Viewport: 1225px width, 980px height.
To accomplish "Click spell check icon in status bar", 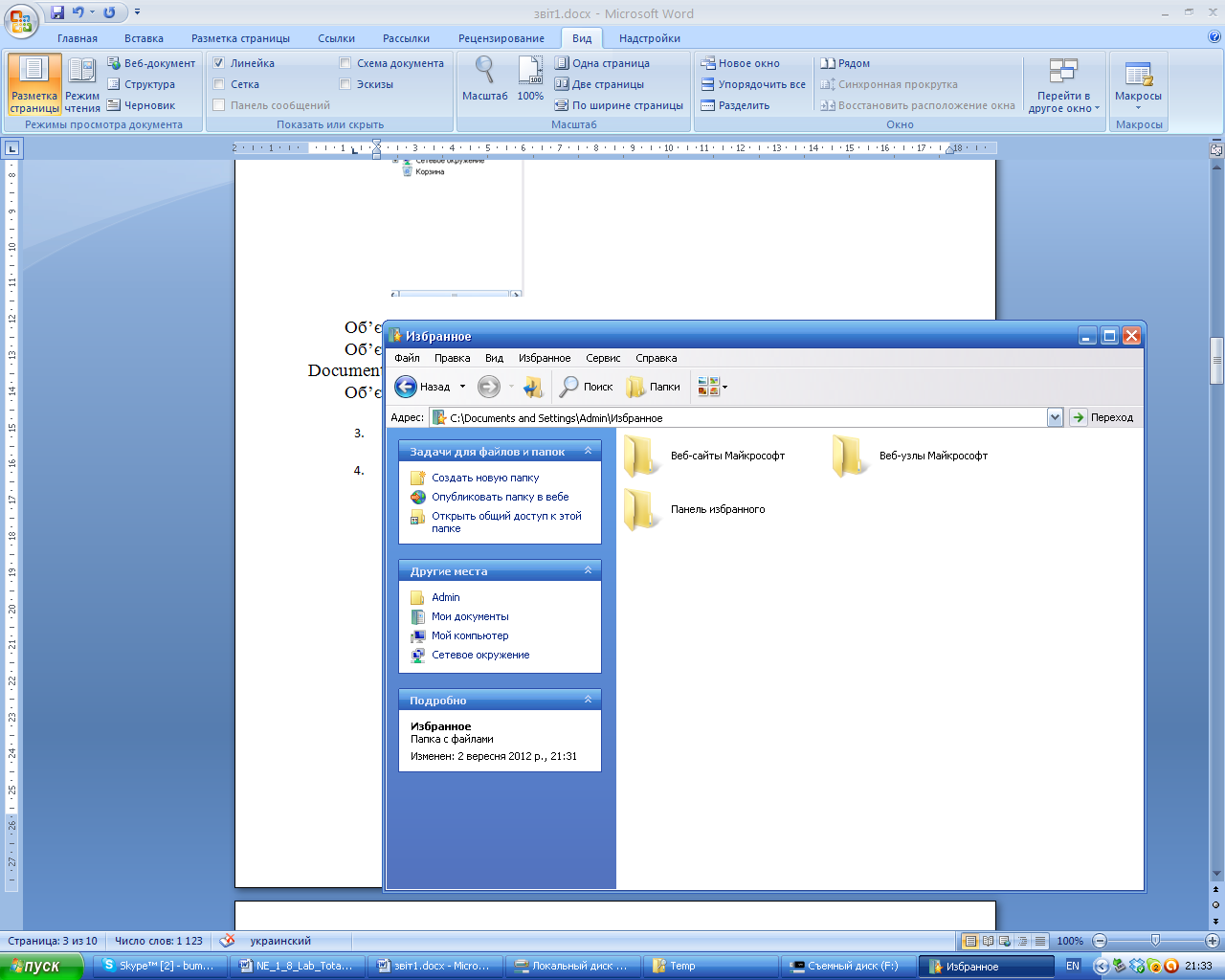I will coord(227,941).
